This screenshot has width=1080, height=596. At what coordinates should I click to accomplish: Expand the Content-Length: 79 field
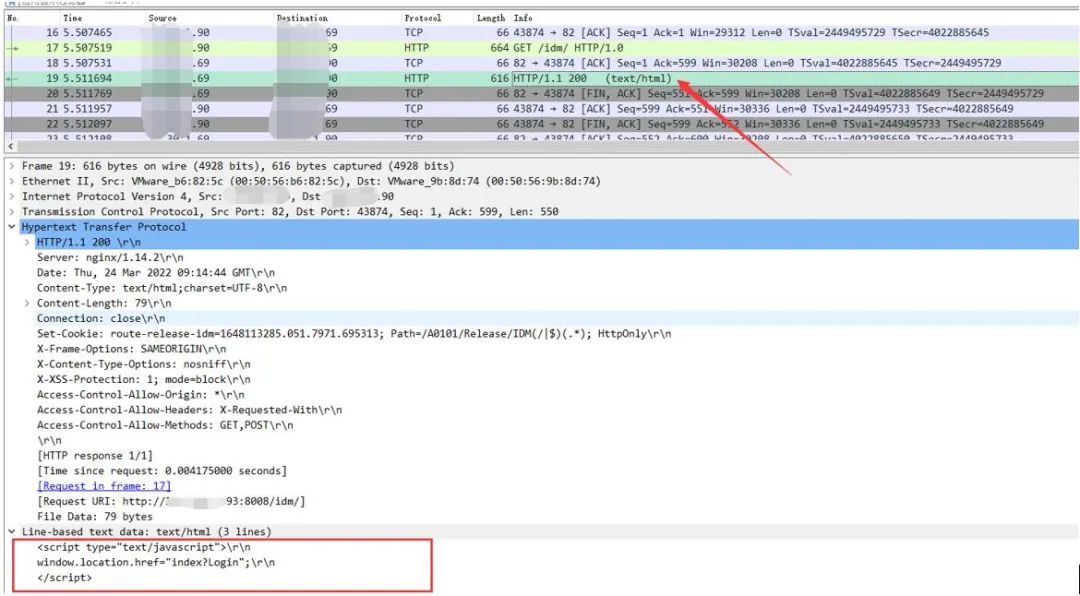[x=27, y=303]
